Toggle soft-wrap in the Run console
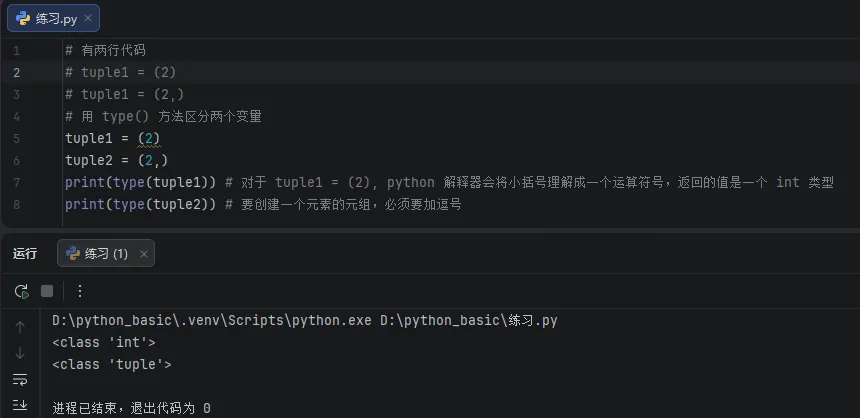Image resolution: width=860 pixels, height=418 pixels. [x=20, y=379]
